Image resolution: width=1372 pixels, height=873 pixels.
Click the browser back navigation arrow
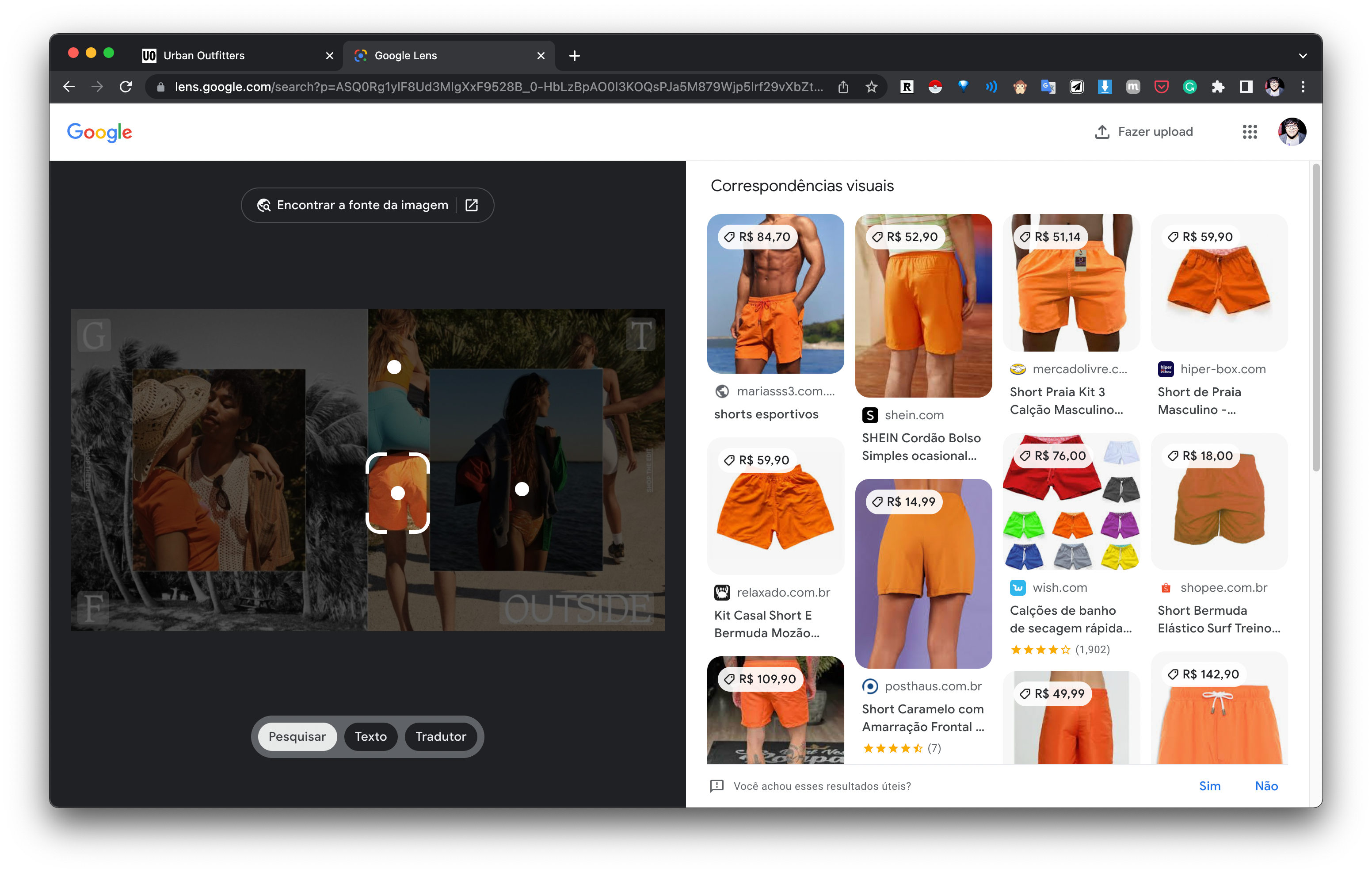click(x=68, y=88)
